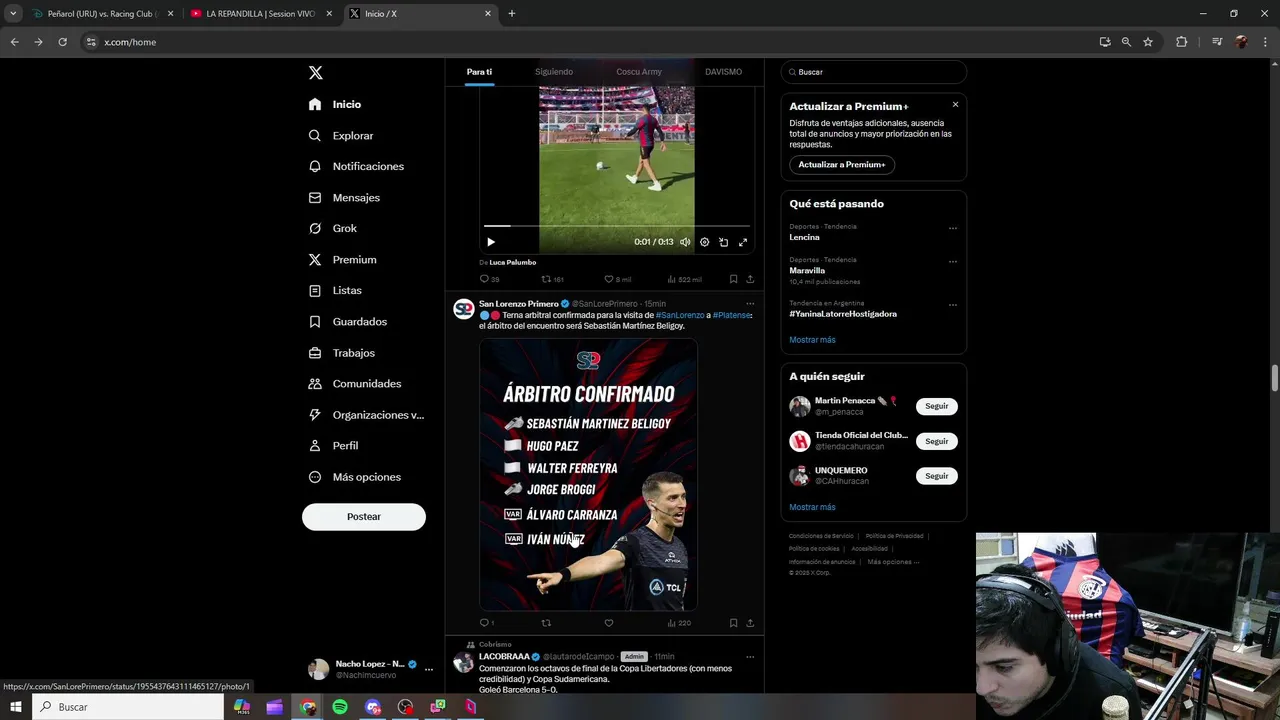Open Grok from the sidebar
This screenshot has width=1280, height=720.
(x=333, y=228)
